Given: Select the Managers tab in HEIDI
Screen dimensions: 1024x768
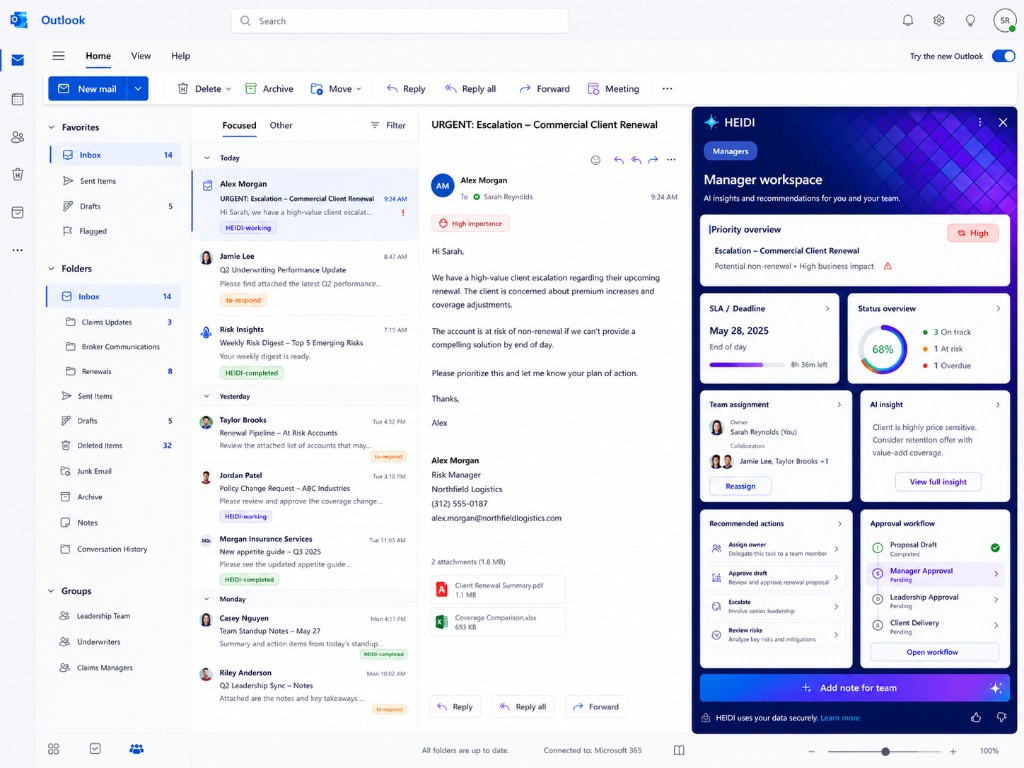Looking at the screenshot, I should 730,151.
